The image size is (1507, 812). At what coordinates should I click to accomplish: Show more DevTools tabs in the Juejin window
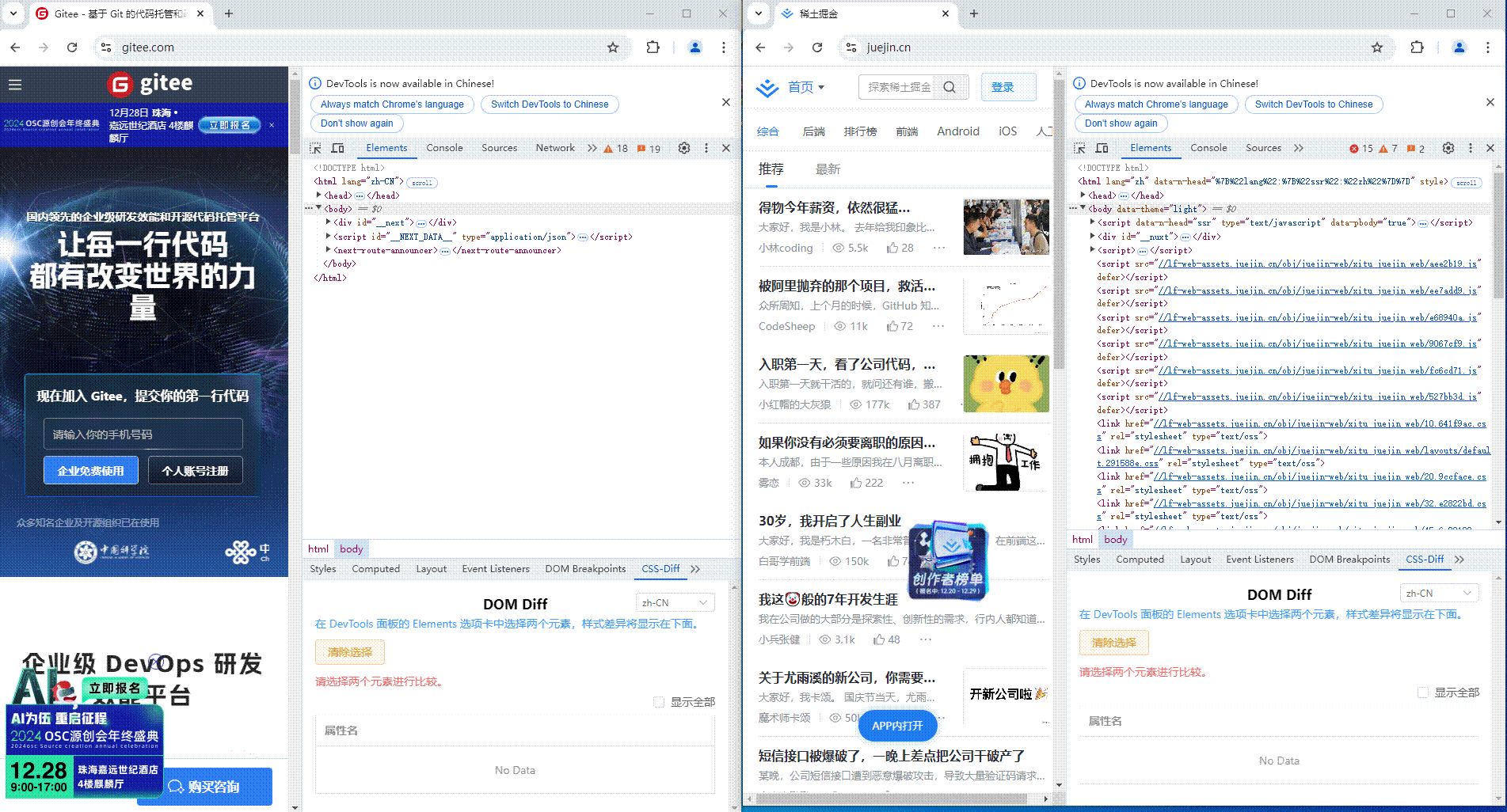point(1299,148)
